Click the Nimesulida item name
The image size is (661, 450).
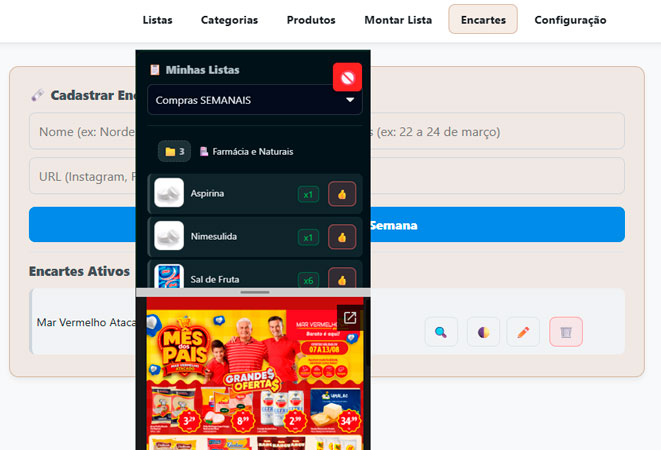pyautogui.click(x=214, y=236)
